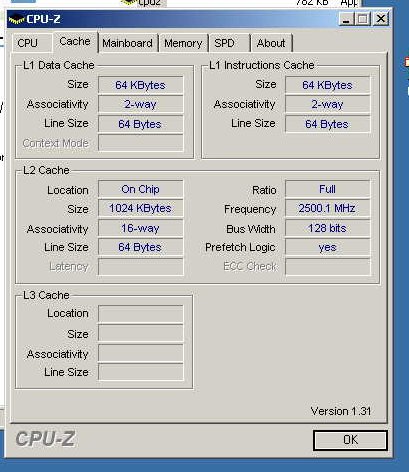Click Bus Width value 128 bits
This screenshot has height=472, width=409.
[327, 228]
